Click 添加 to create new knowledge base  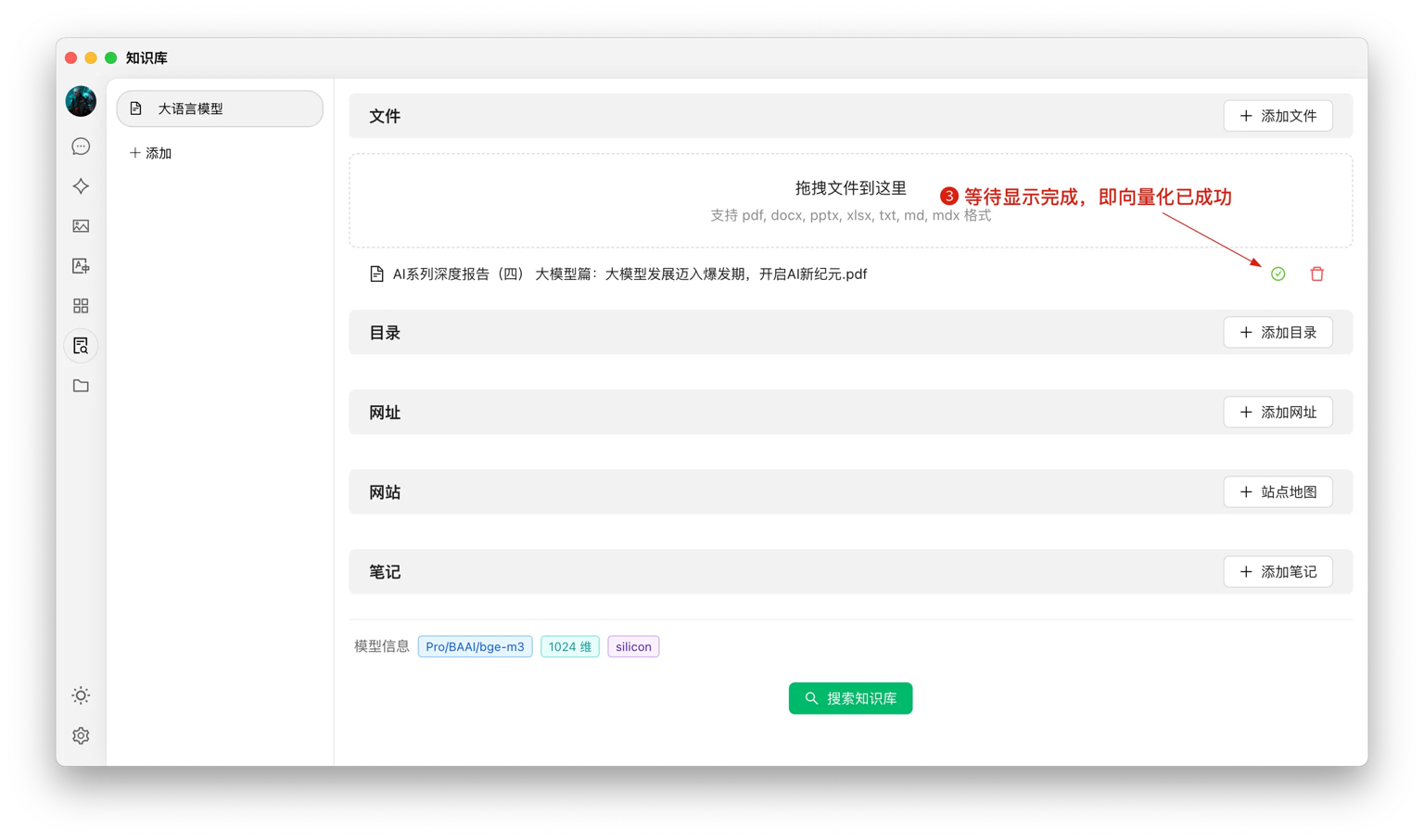[x=150, y=152]
